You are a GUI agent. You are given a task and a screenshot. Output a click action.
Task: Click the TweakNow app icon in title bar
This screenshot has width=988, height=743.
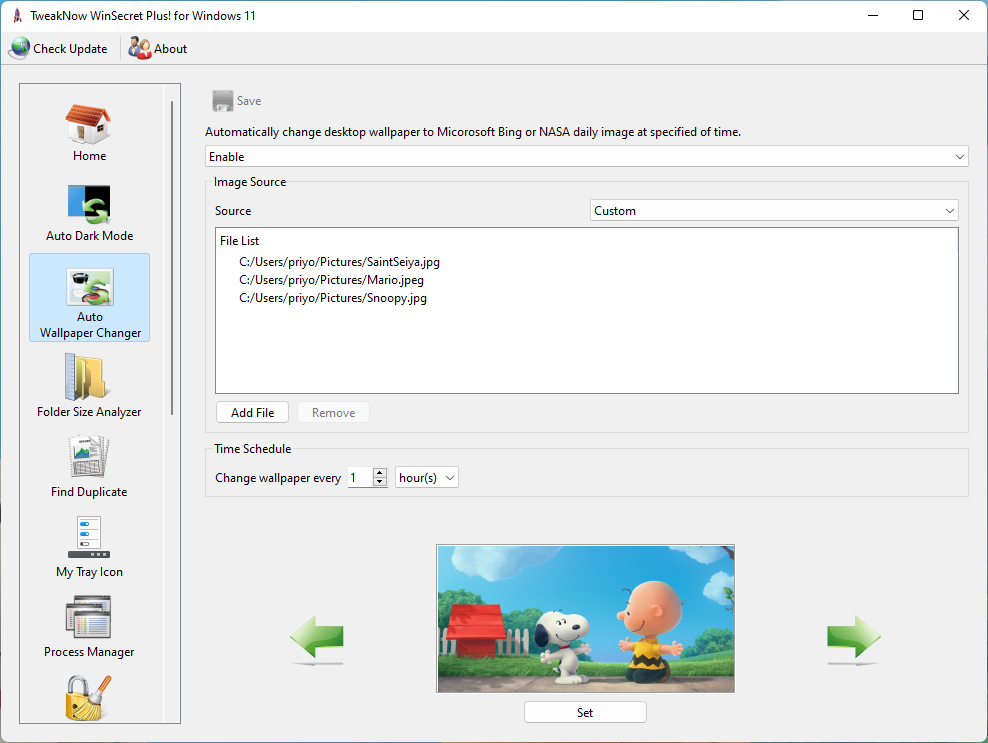coord(17,15)
